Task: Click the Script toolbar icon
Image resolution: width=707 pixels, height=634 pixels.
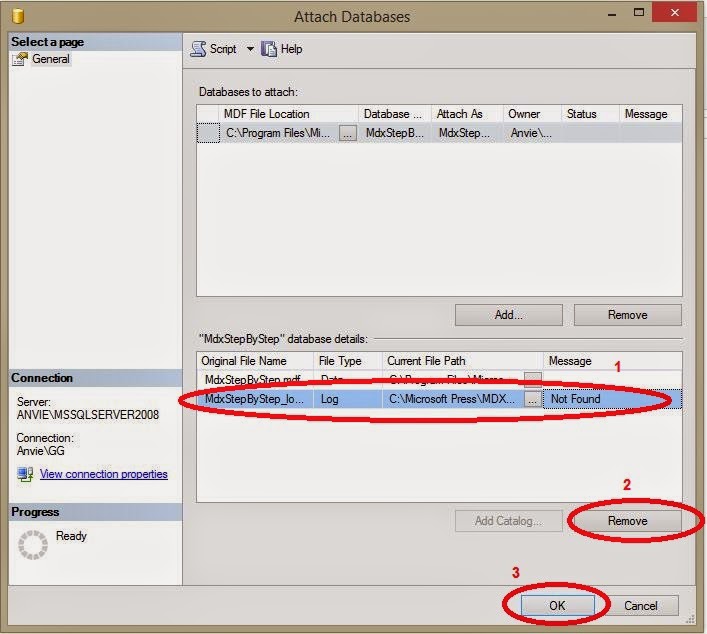Action: [x=198, y=49]
